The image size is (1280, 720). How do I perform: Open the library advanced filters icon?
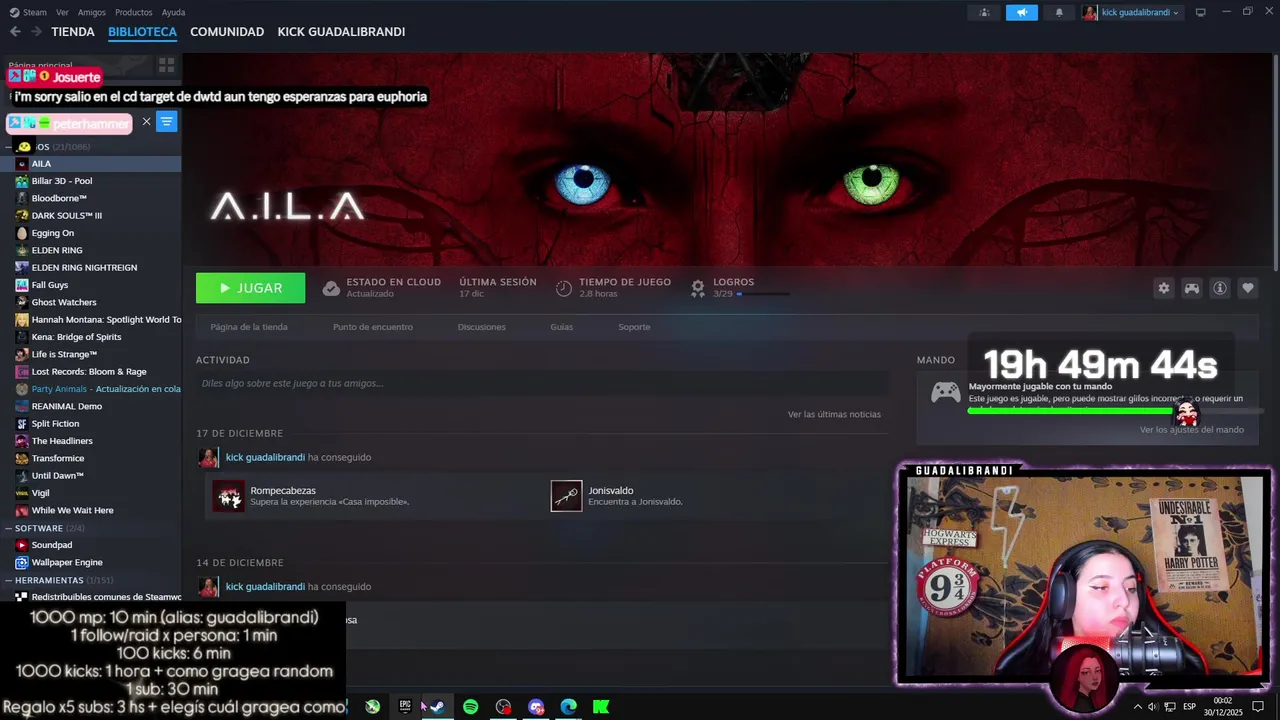click(167, 122)
